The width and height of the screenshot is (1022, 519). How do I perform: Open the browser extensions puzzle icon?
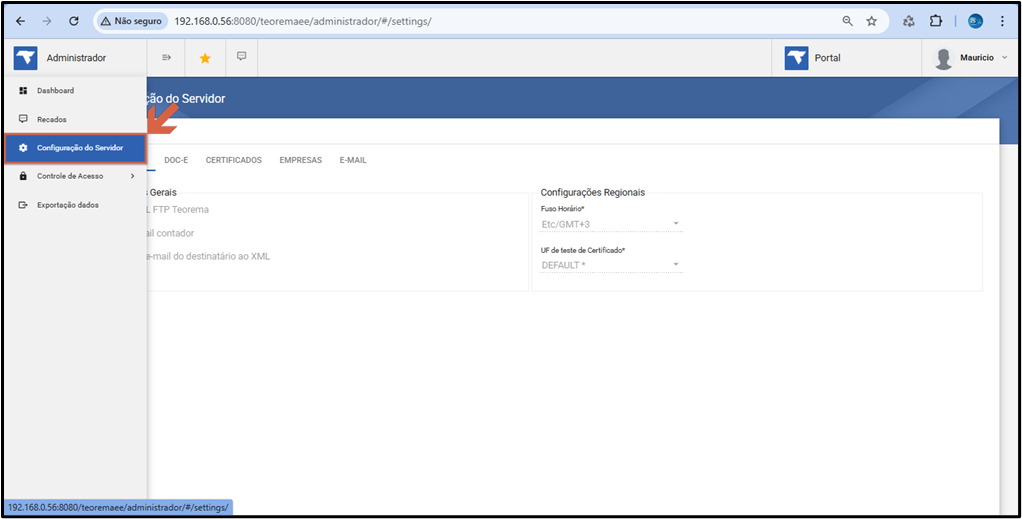(x=936, y=21)
